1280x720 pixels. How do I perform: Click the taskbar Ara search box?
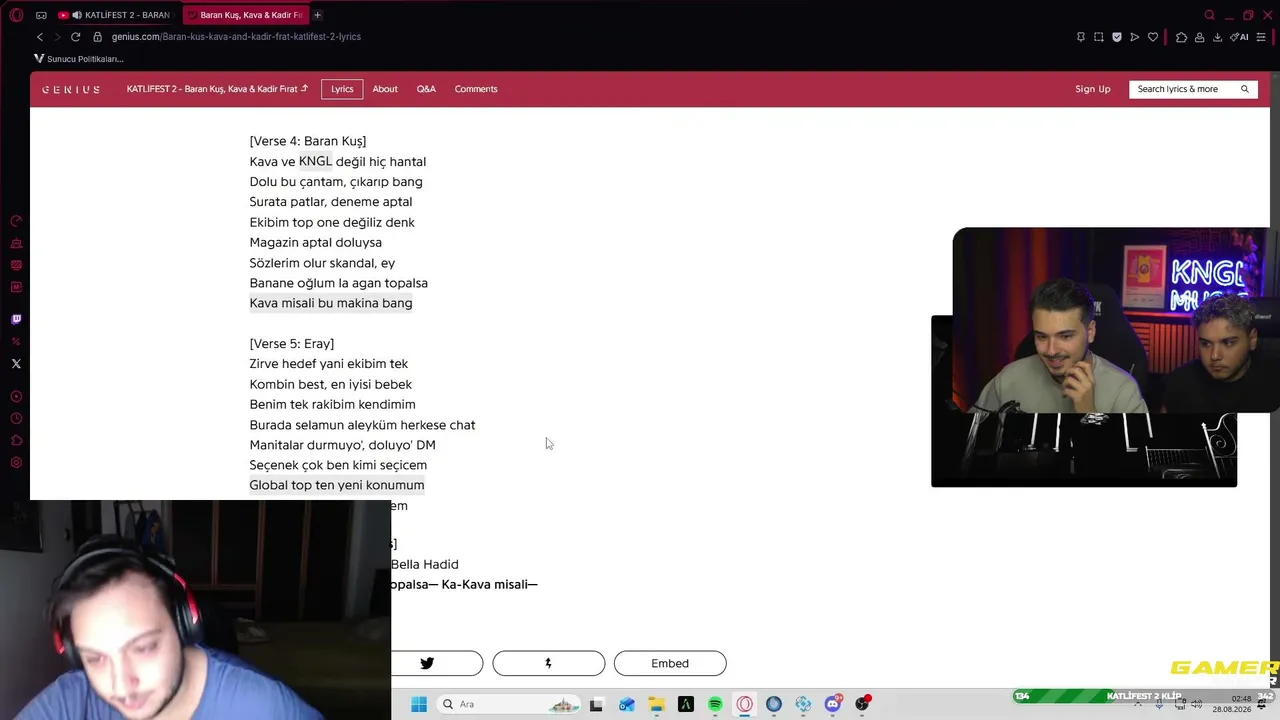pos(510,704)
